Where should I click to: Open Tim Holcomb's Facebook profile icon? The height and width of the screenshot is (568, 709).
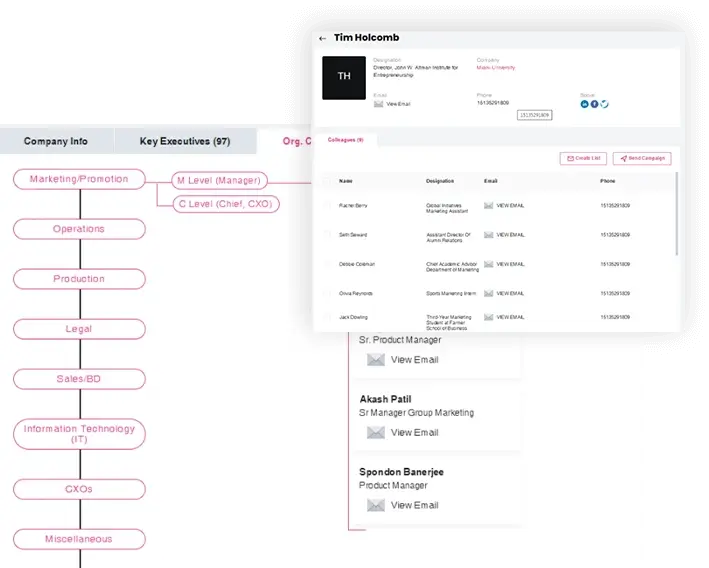[594, 103]
